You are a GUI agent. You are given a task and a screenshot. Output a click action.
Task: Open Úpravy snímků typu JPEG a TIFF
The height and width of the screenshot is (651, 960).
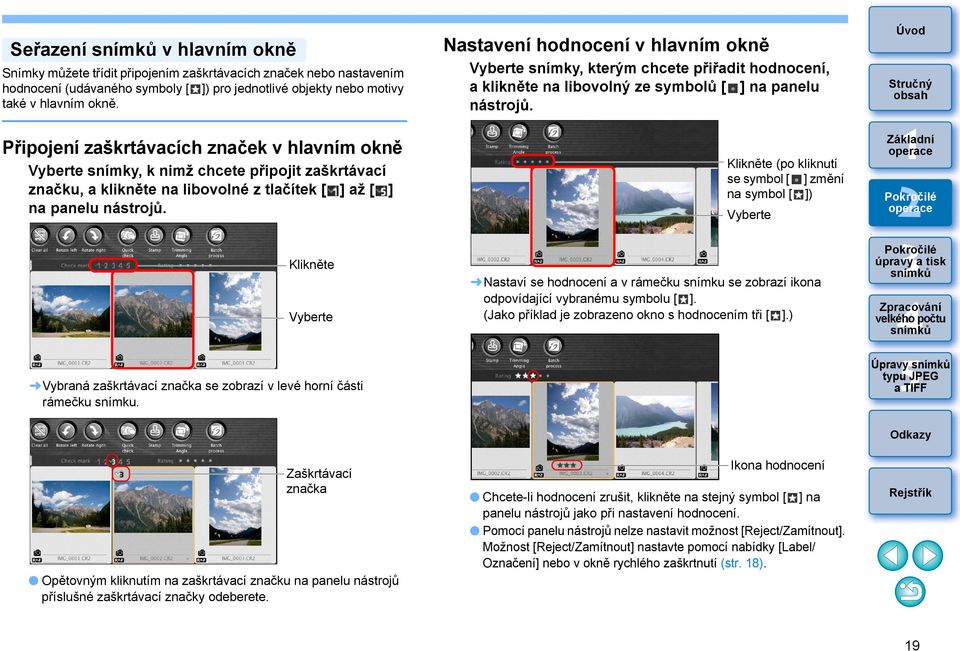pos(910,376)
